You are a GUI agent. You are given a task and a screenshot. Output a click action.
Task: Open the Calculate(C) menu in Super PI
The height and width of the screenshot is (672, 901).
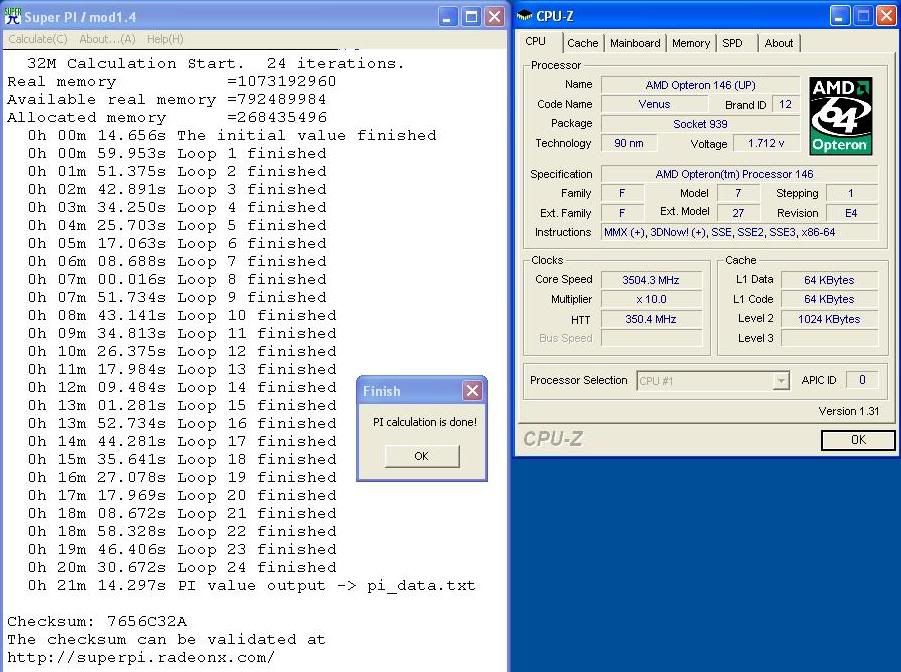point(38,39)
